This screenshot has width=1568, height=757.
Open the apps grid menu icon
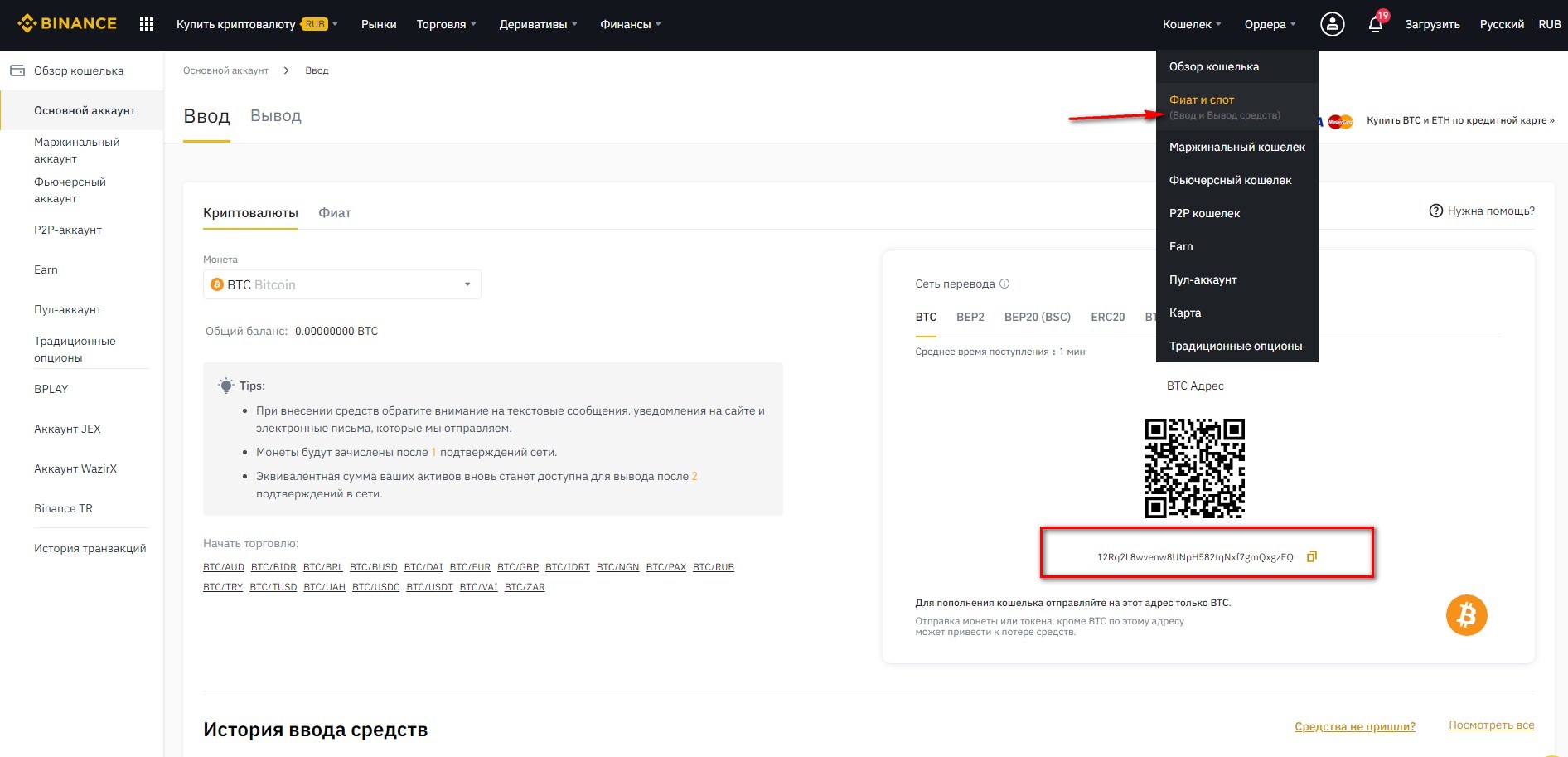point(147,24)
